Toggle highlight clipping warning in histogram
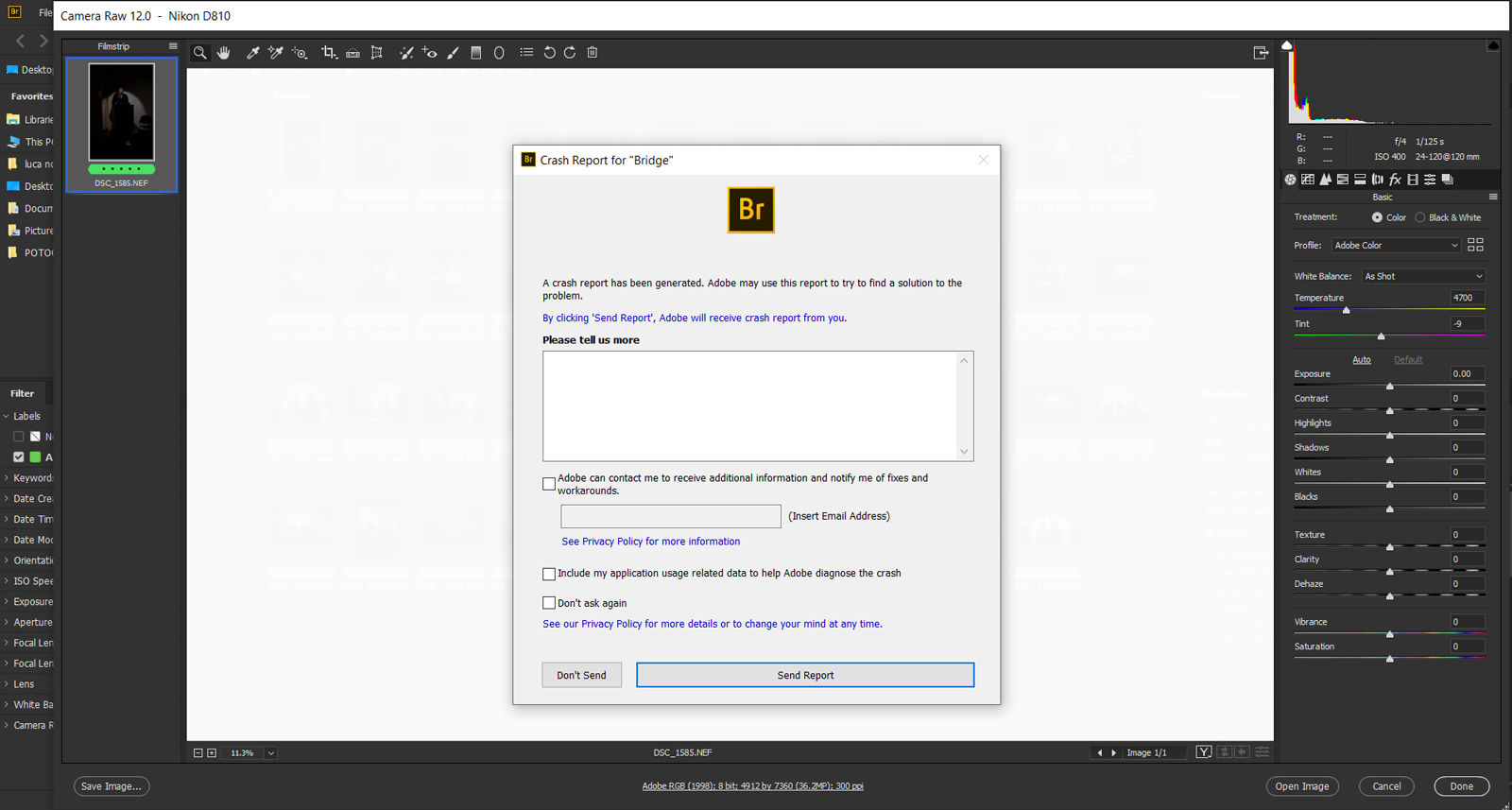Image resolution: width=1512 pixels, height=810 pixels. click(1493, 44)
